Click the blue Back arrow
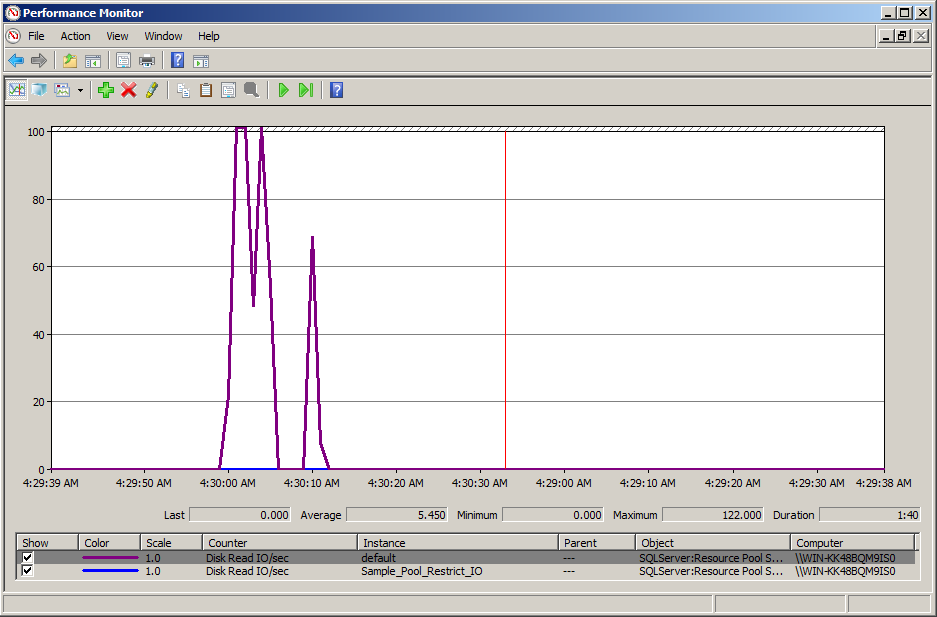This screenshot has width=937, height=617. (16, 61)
